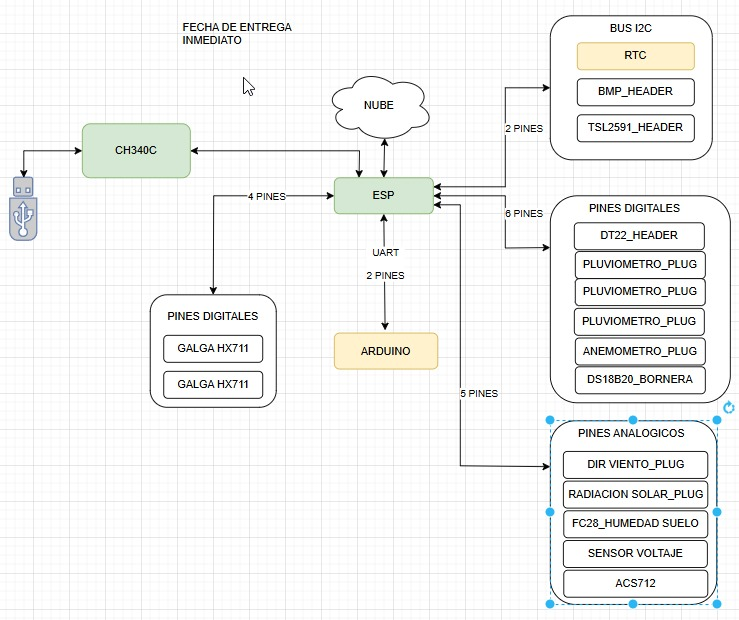Image resolution: width=739 pixels, height=620 pixels.
Task: Click the top-left resize handle of PINES ANALOGICOS
Action: coord(550,420)
